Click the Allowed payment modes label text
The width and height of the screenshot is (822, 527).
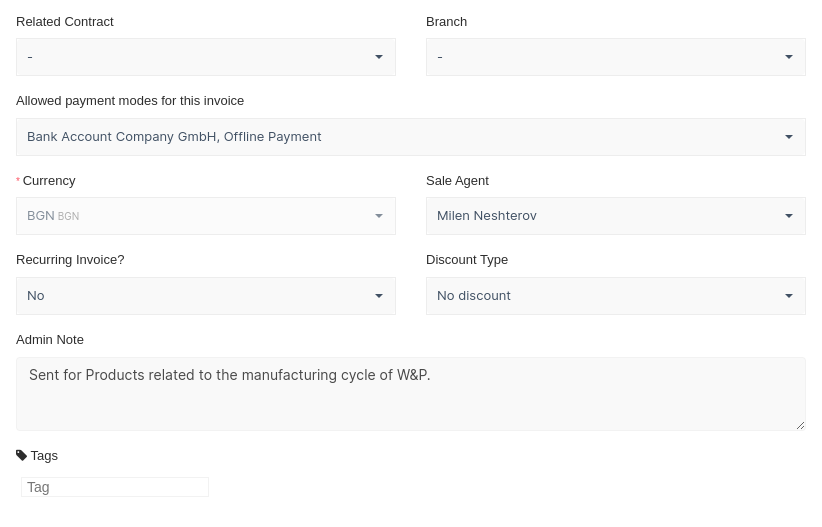[x=130, y=101]
